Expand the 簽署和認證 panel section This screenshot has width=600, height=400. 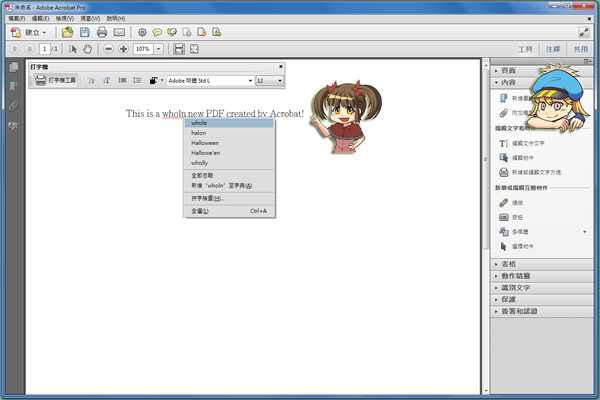click(542, 311)
